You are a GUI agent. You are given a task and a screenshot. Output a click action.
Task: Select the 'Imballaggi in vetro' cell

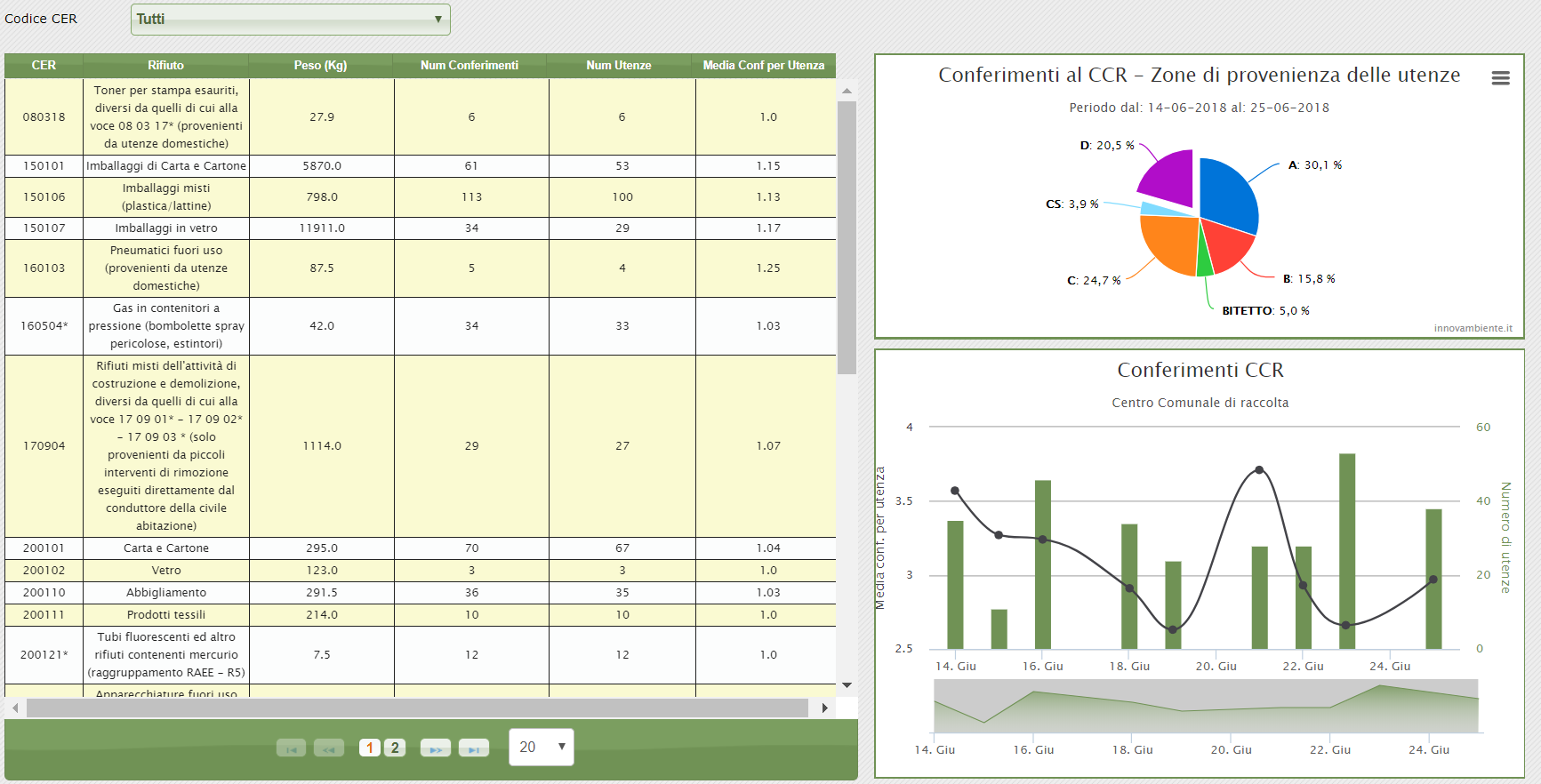(166, 228)
